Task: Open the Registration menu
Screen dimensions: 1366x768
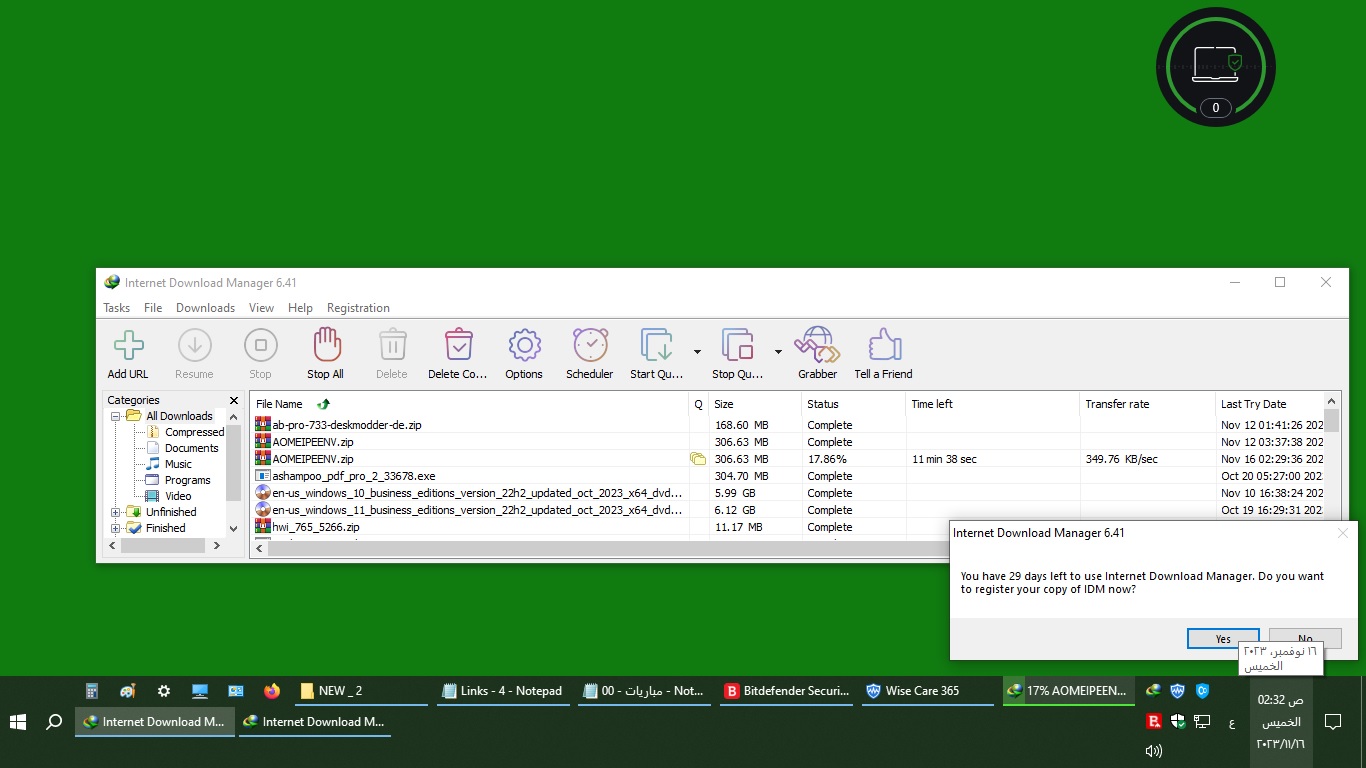Action: click(x=358, y=308)
